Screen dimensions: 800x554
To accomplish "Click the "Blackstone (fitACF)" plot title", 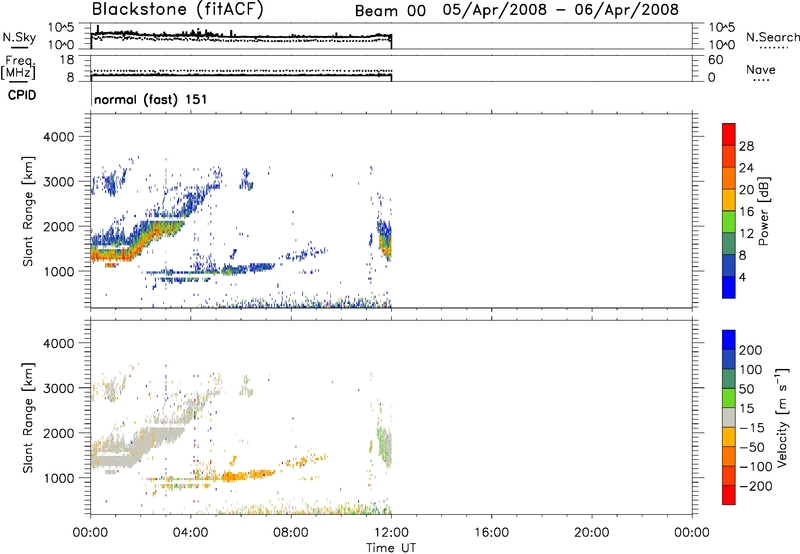I will click(178, 9).
